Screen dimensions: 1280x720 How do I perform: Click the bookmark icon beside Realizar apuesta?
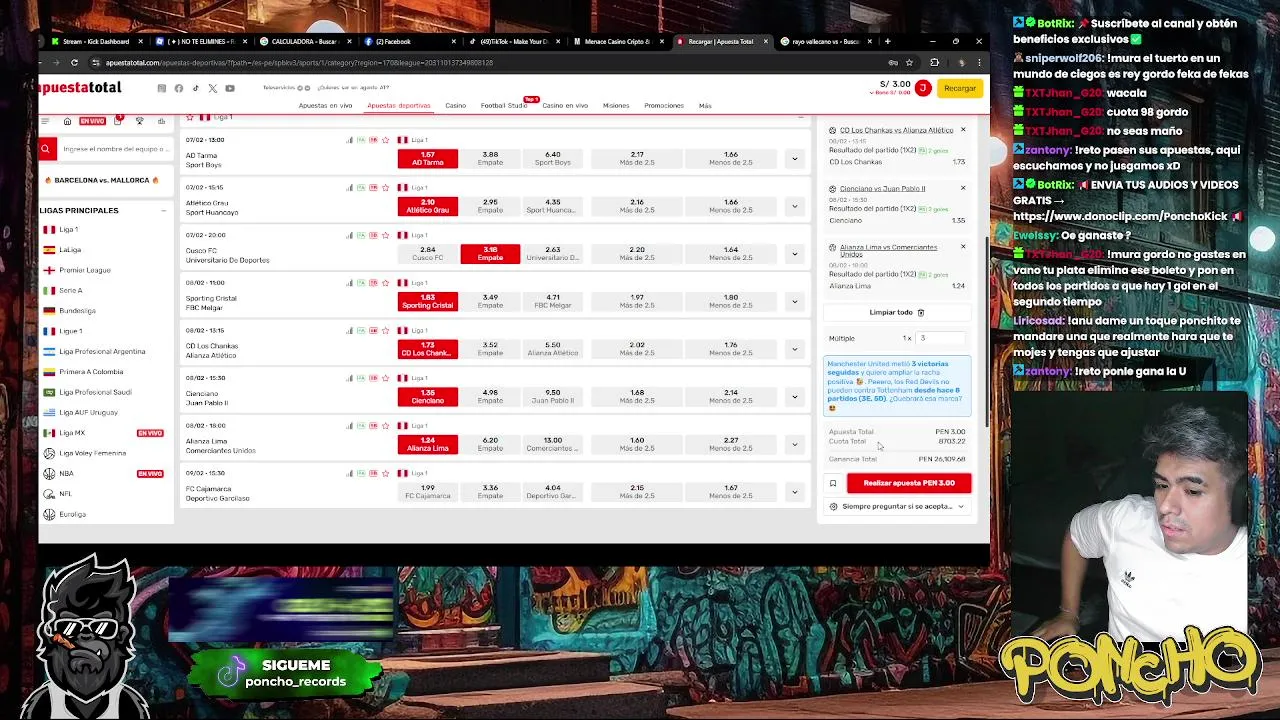[x=832, y=483]
